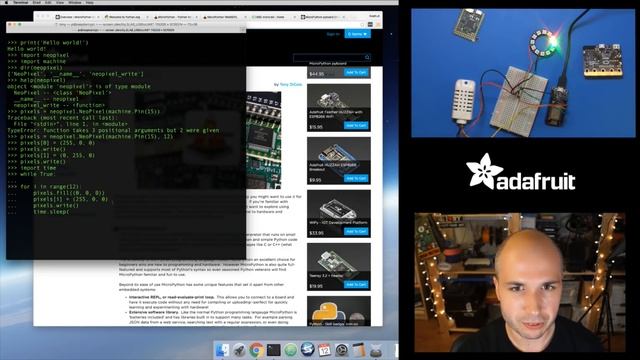Add the $19.95 Teensy 3.2 to cart
The height and width of the screenshot is (360, 640).
[356, 284]
